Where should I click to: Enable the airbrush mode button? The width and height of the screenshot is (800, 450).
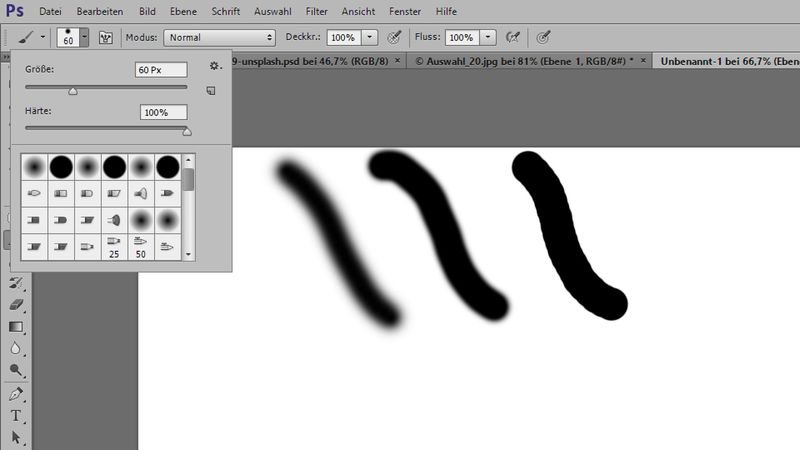coord(512,37)
